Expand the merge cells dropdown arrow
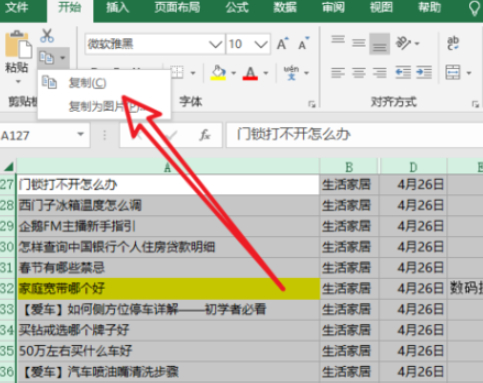This screenshot has height=383, width=483. point(469,73)
